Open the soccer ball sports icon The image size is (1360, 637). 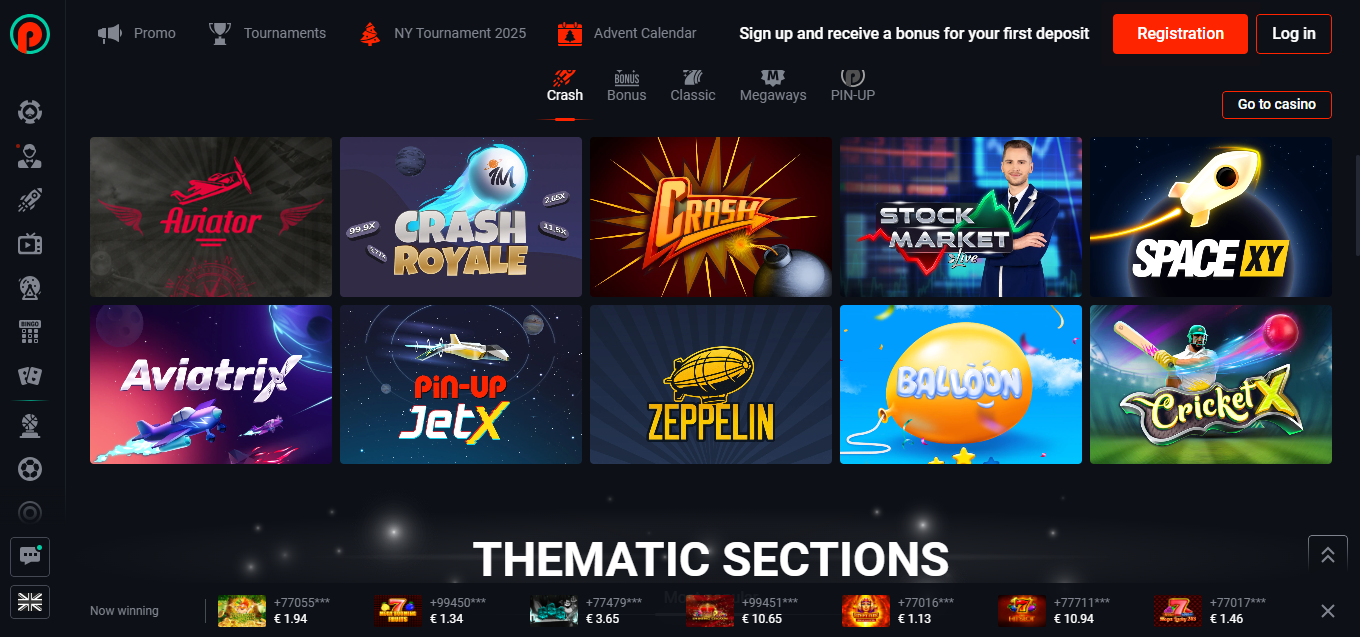(30, 468)
